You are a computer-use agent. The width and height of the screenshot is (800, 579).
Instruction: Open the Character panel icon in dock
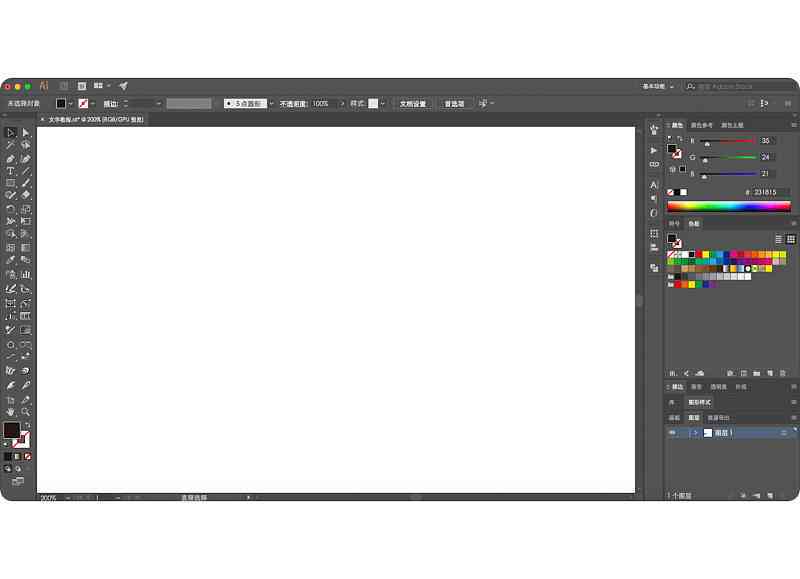point(654,184)
